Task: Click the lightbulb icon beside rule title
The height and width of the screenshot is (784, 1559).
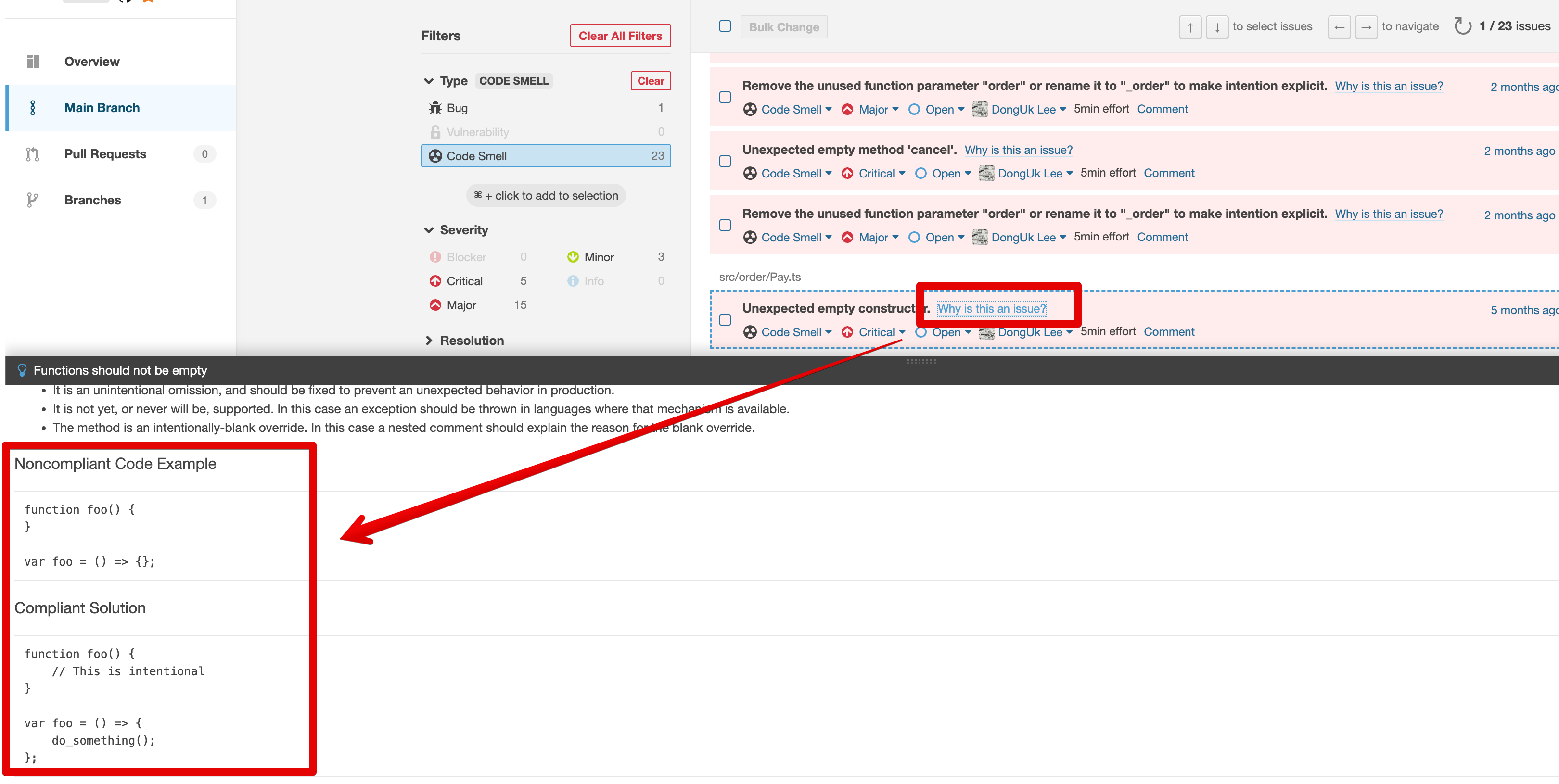Action: (23, 370)
